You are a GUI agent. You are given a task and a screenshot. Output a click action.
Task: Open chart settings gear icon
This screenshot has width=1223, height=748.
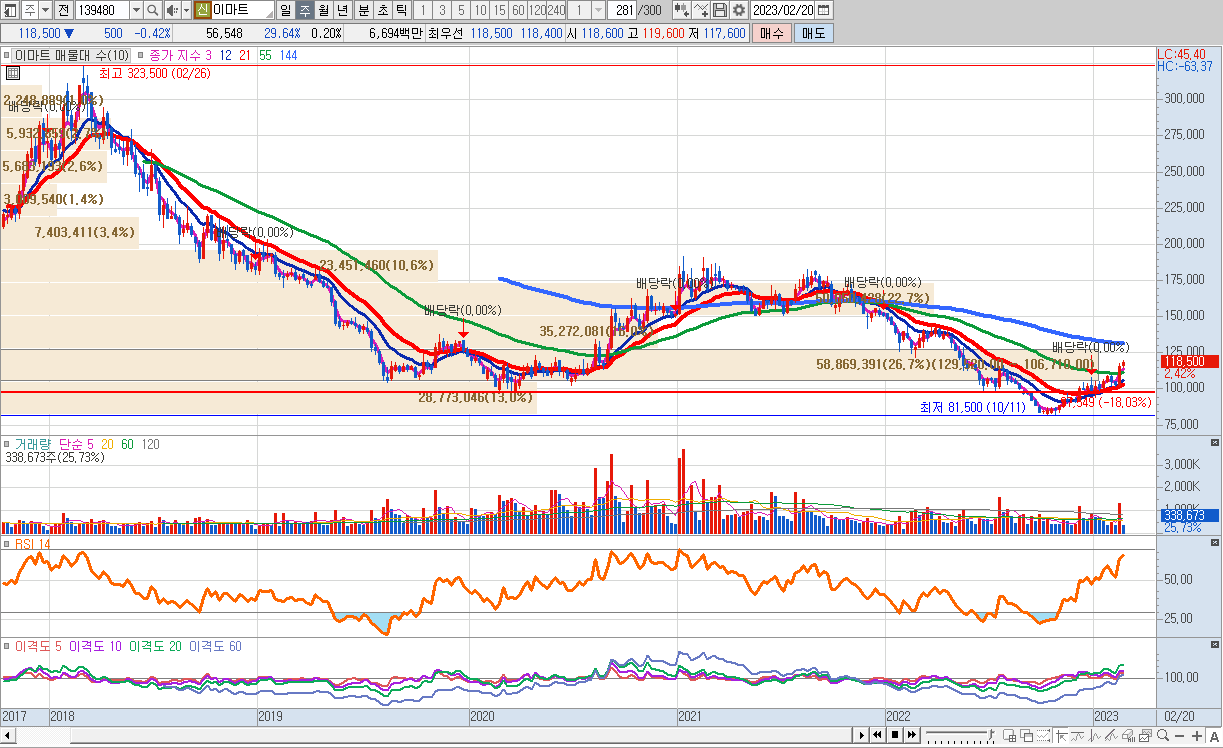tap(739, 10)
